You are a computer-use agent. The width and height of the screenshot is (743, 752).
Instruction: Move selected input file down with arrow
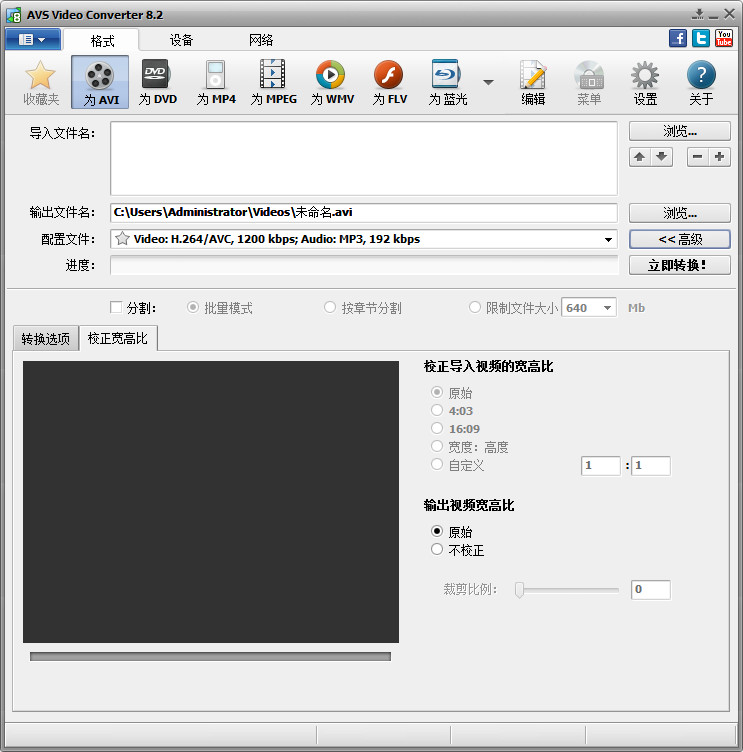661,157
